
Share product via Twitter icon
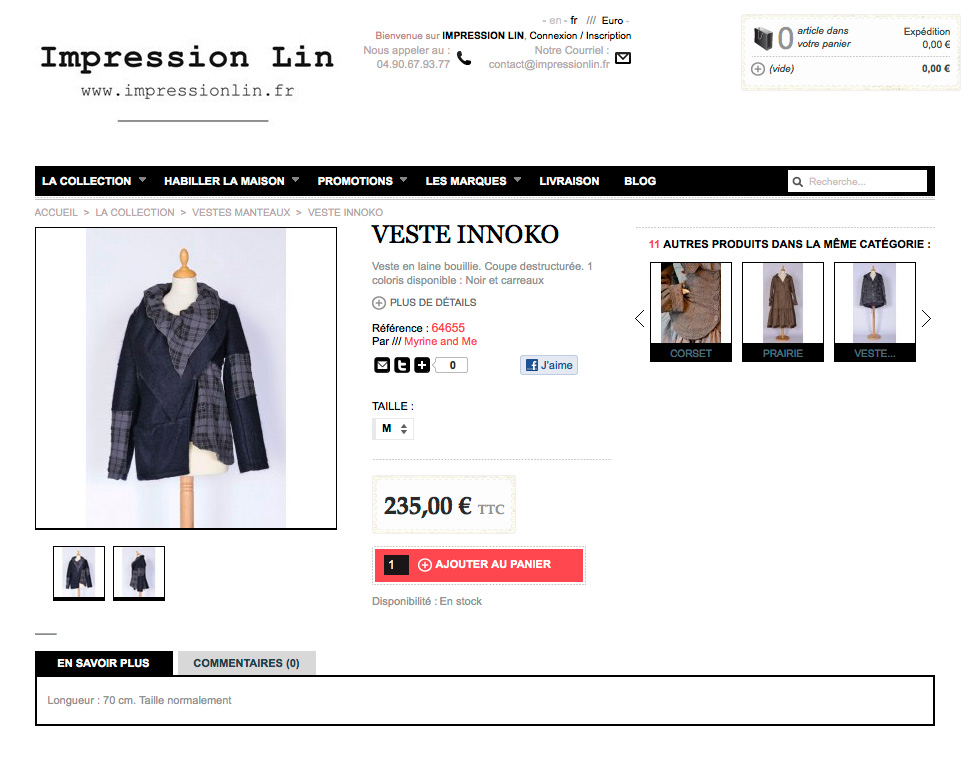point(402,366)
